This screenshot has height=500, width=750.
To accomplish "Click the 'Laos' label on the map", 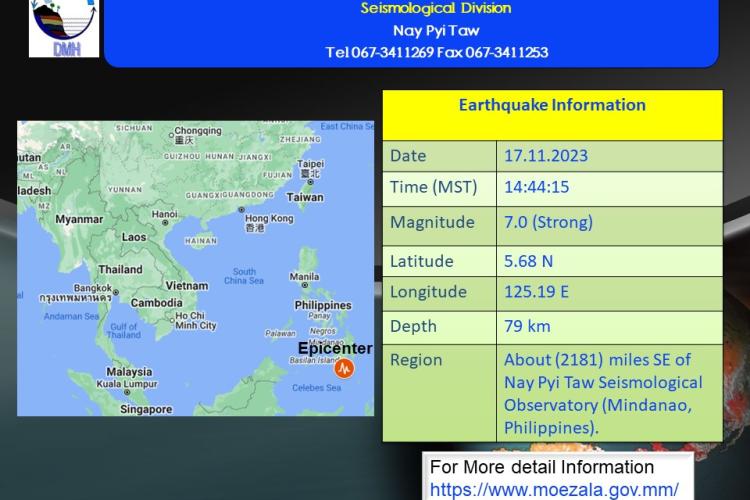I will pos(134,237).
